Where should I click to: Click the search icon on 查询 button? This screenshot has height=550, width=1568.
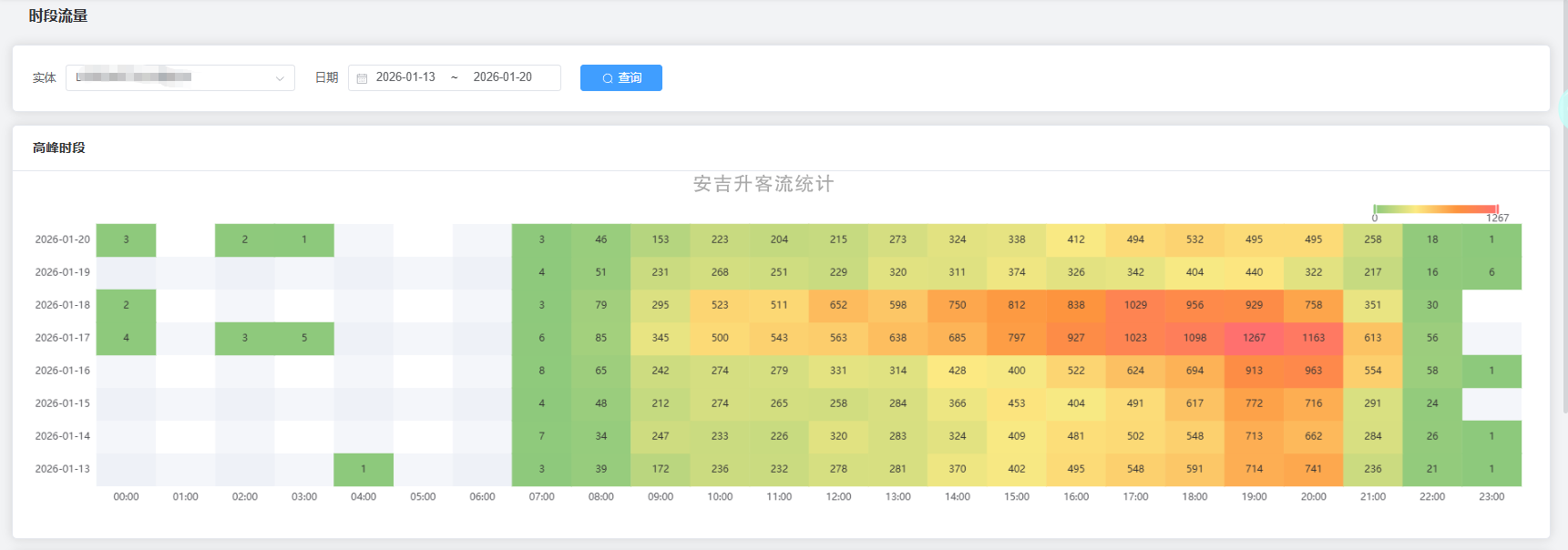[x=608, y=78]
